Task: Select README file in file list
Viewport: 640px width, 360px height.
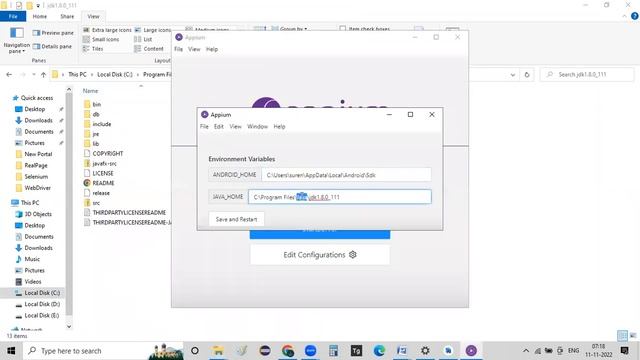Action: pos(99,183)
